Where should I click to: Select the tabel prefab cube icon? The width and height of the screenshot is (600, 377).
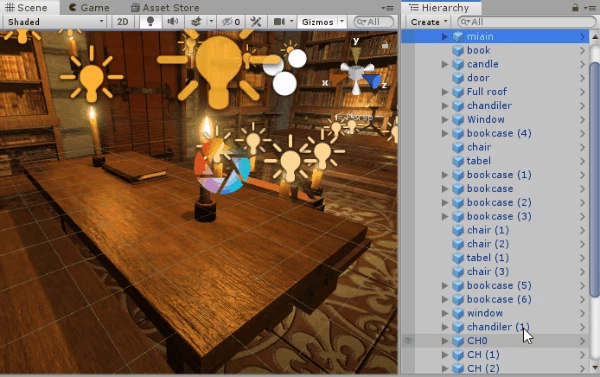pyautogui.click(x=458, y=161)
